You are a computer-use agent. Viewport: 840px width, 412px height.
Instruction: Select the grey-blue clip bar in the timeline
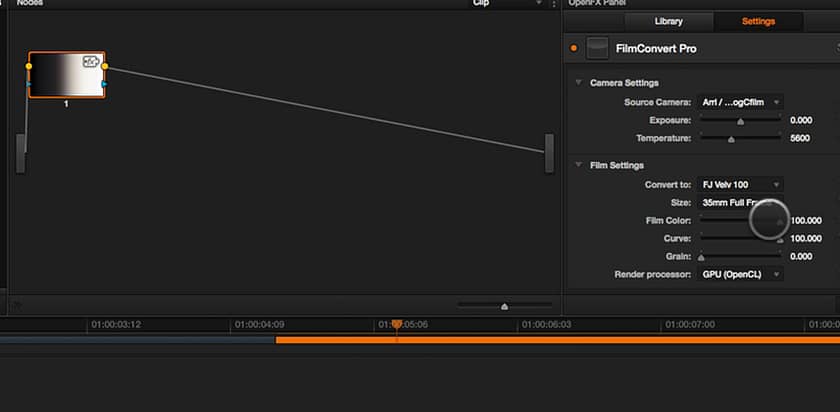(x=138, y=340)
